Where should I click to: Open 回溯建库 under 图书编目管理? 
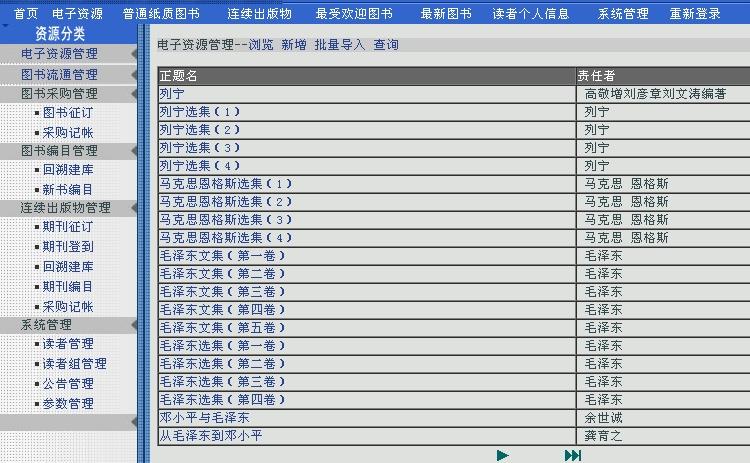[68, 170]
